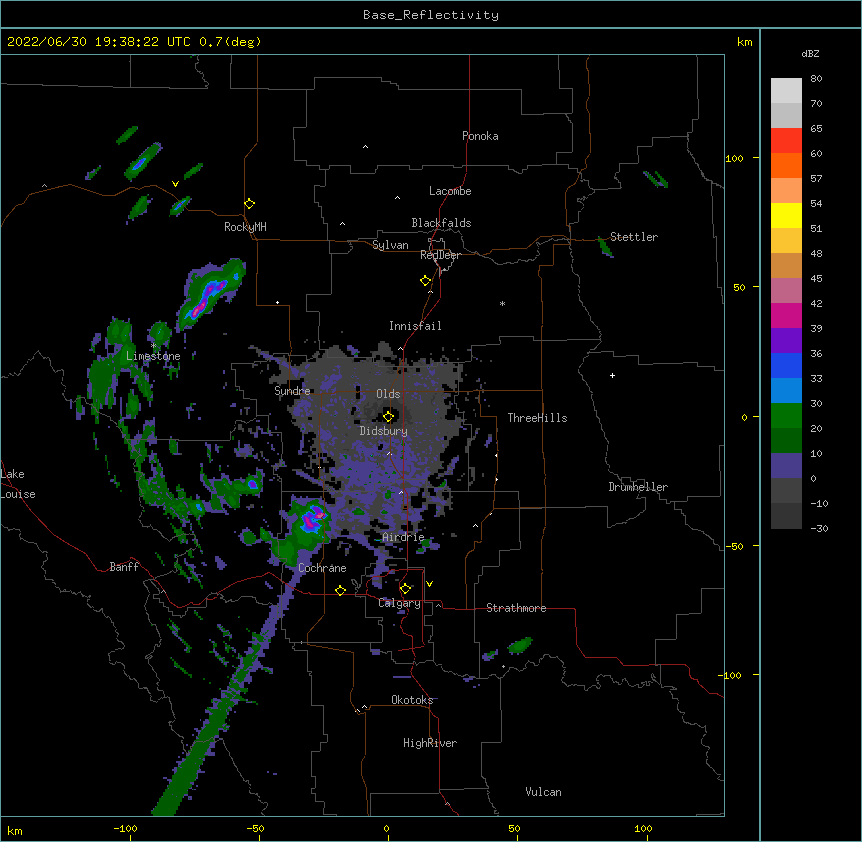Click the magenta 42 dBZ legend swatch
The width and height of the screenshot is (862, 842).
coord(786,315)
